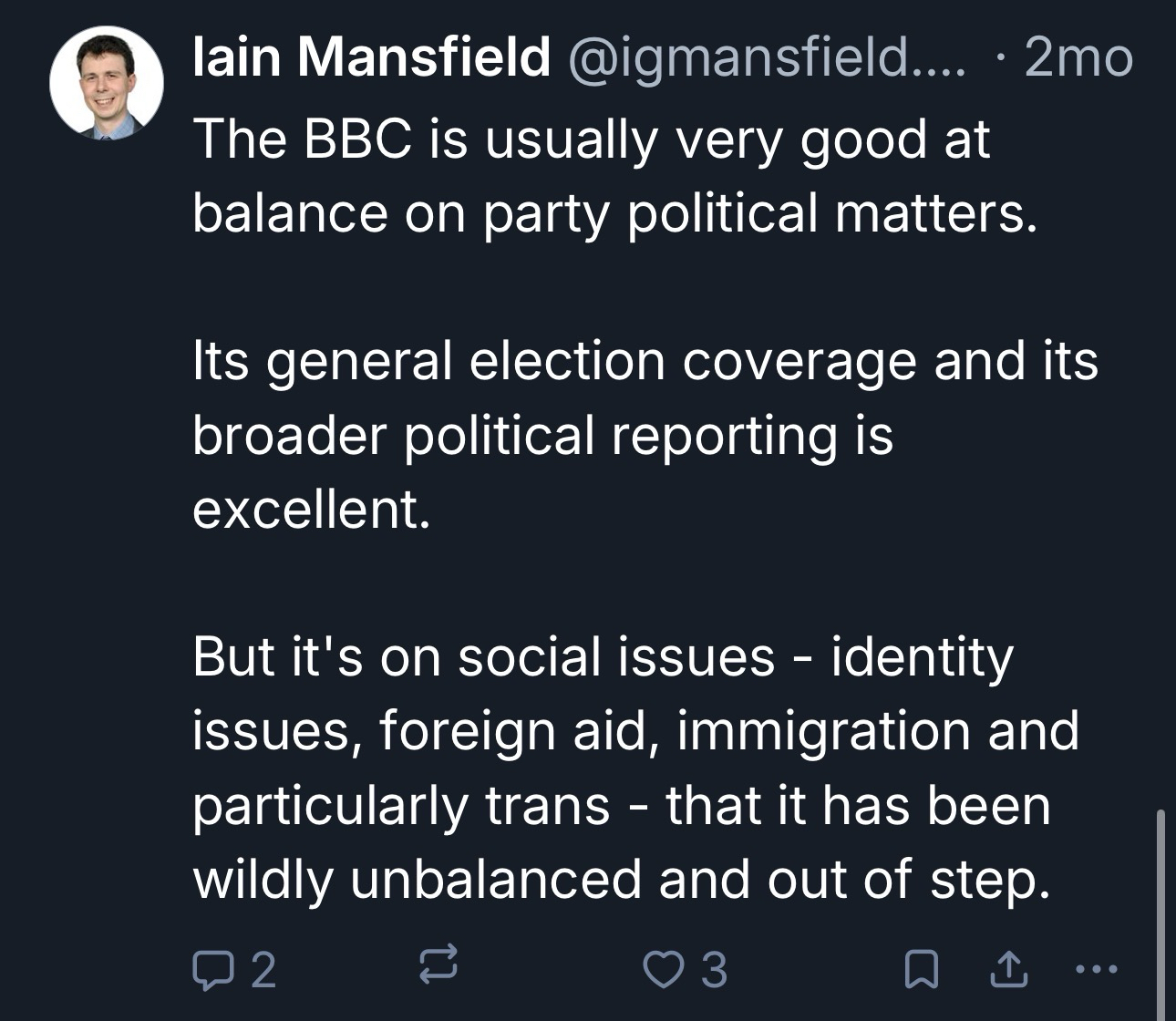This screenshot has height=1021, width=1176.
Task: Open the @igmansfield handle link
Action: [x=766, y=58]
